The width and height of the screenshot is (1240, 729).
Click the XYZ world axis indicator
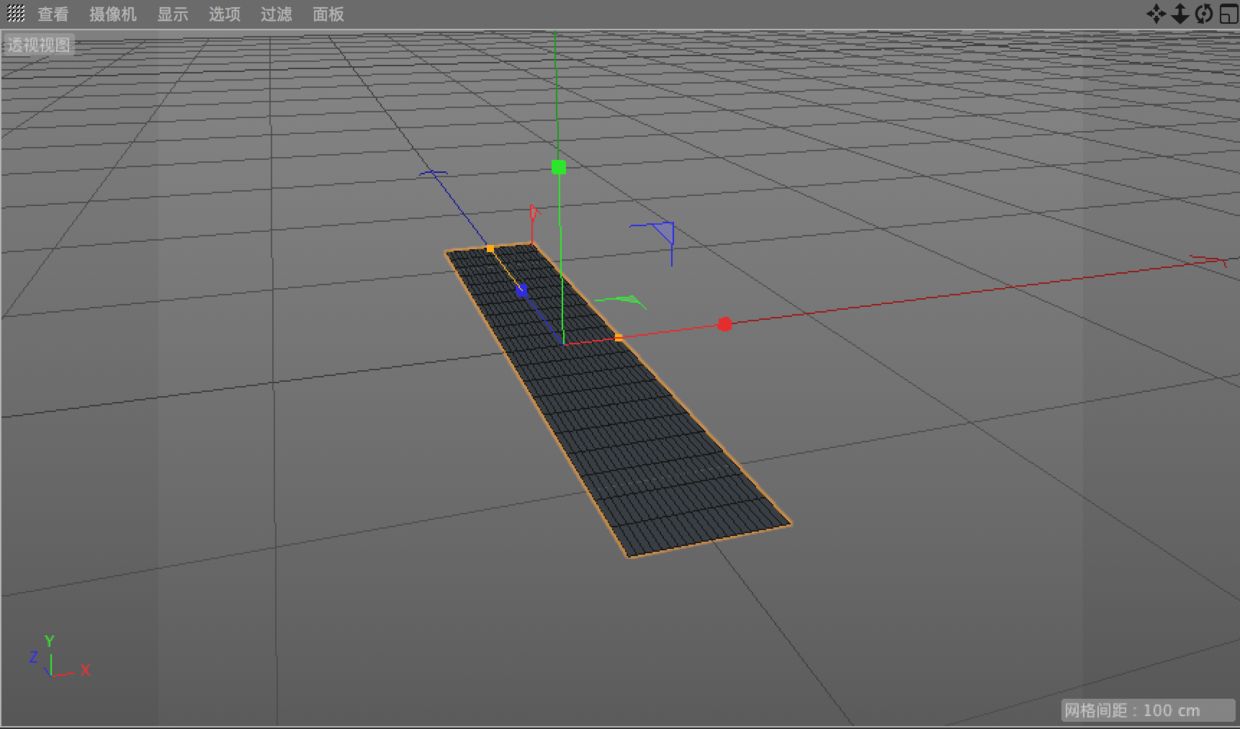(x=58, y=656)
